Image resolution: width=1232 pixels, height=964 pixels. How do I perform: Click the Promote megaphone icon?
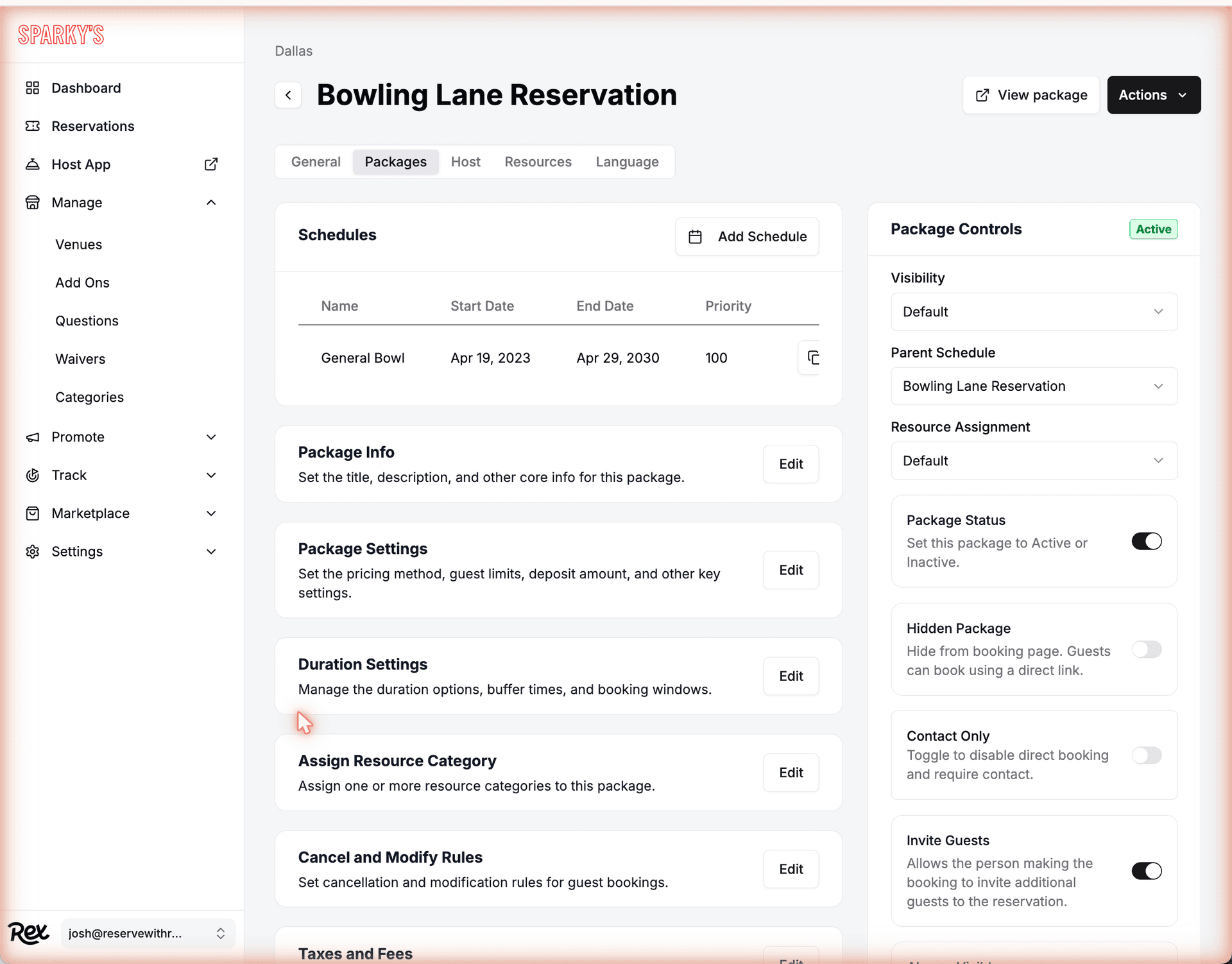[x=33, y=437]
